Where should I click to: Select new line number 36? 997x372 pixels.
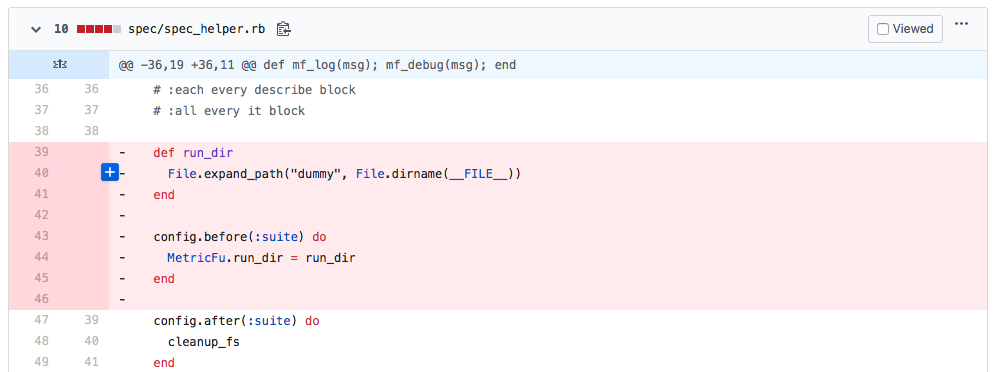[x=92, y=90]
